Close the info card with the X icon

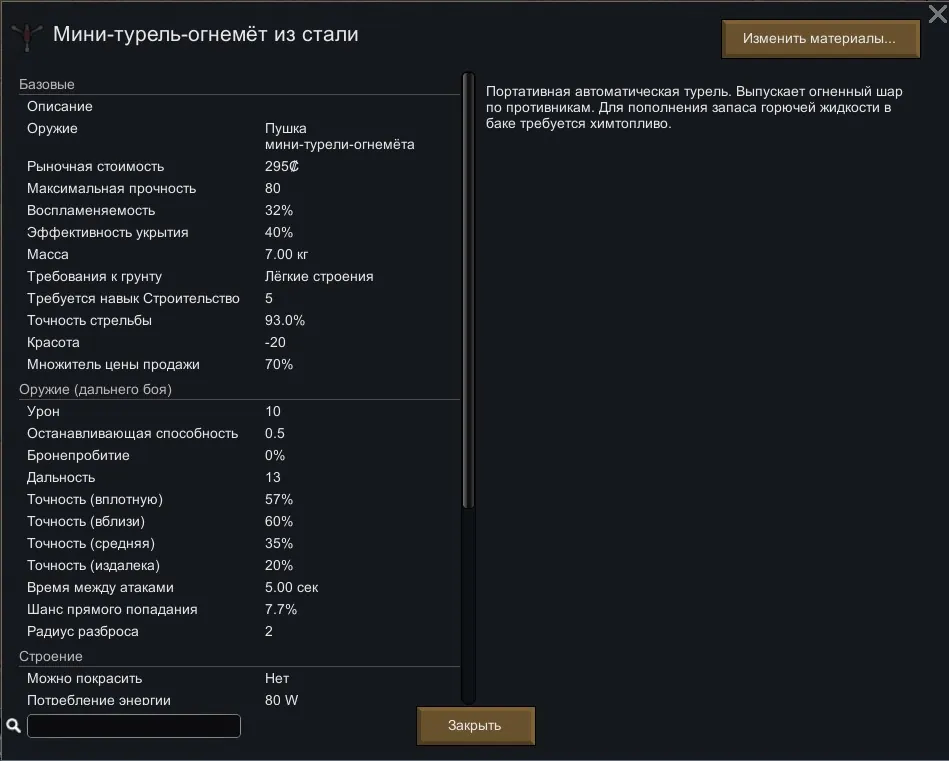pyautogui.click(x=937, y=13)
